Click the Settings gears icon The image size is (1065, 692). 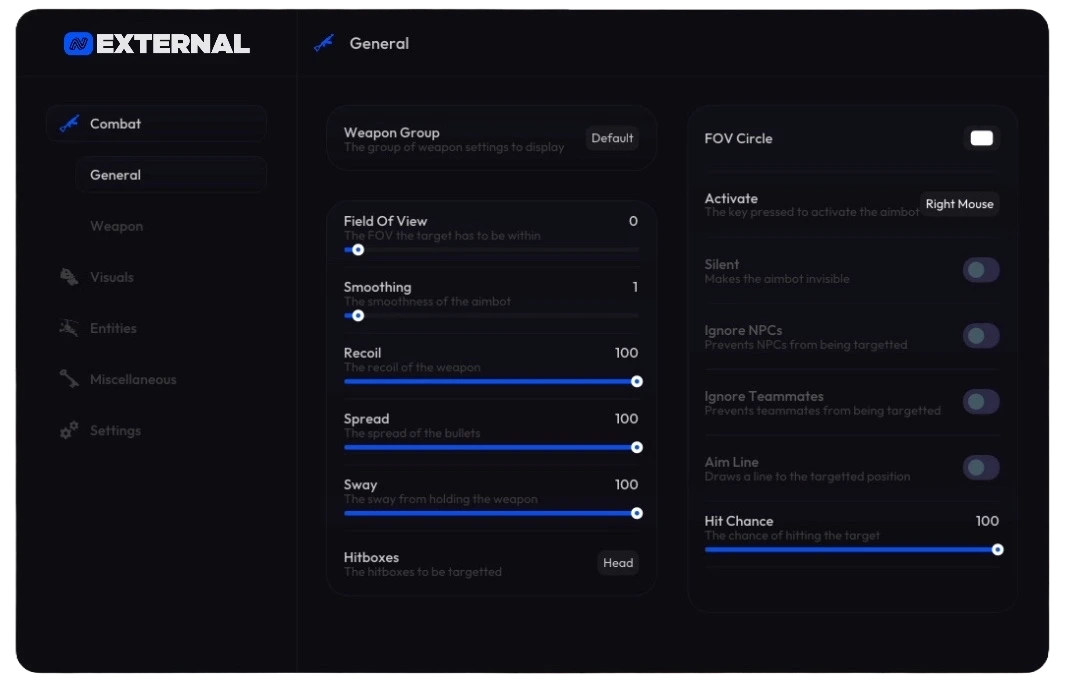tap(69, 430)
